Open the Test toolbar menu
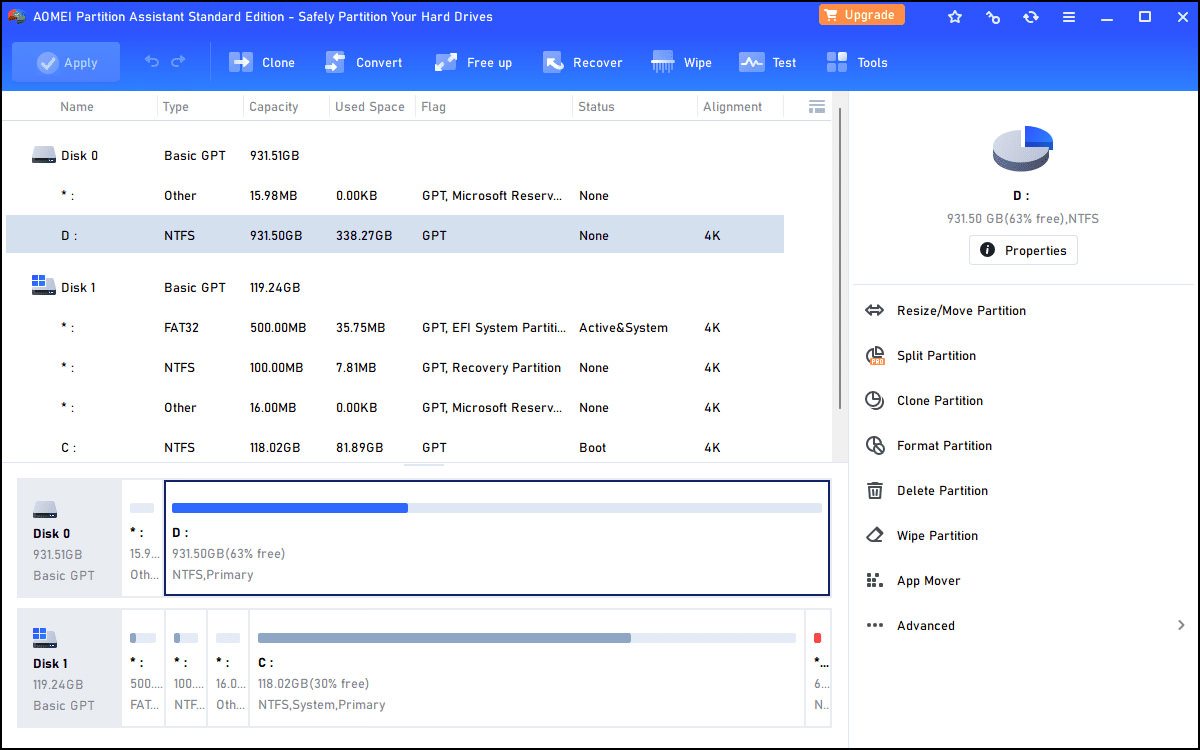 [x=768, y=62]
